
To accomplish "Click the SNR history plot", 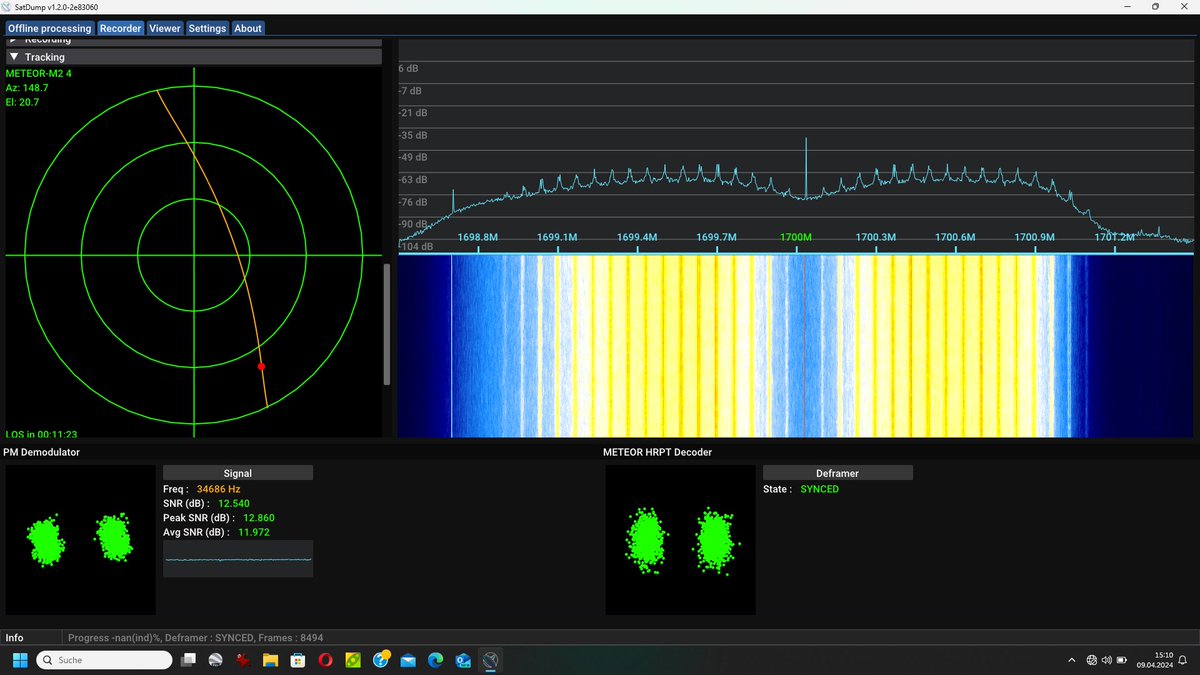I will (238, 559).
